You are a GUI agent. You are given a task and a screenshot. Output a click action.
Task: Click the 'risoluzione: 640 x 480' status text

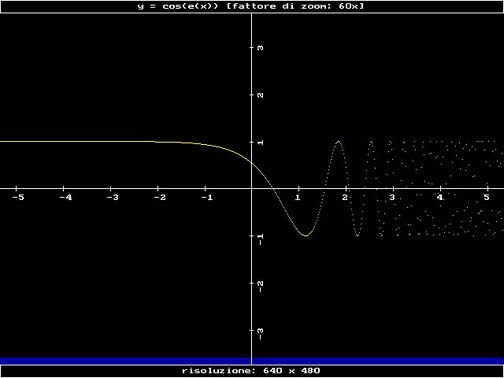tap(251, 371)
